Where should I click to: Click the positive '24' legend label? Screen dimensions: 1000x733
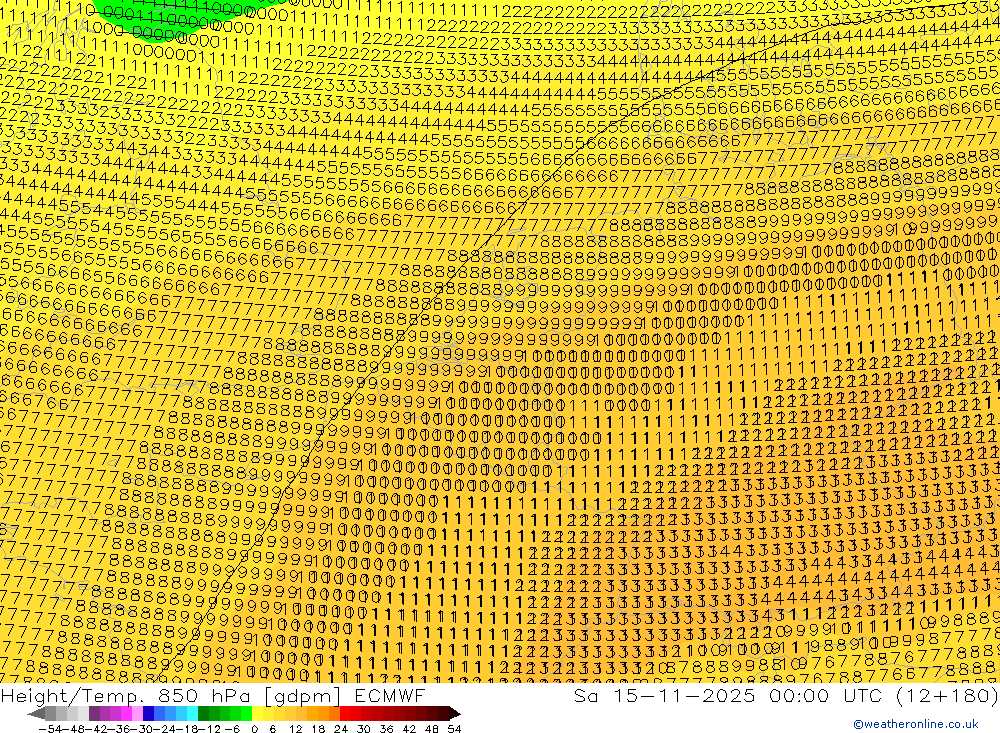coord(341,729)
